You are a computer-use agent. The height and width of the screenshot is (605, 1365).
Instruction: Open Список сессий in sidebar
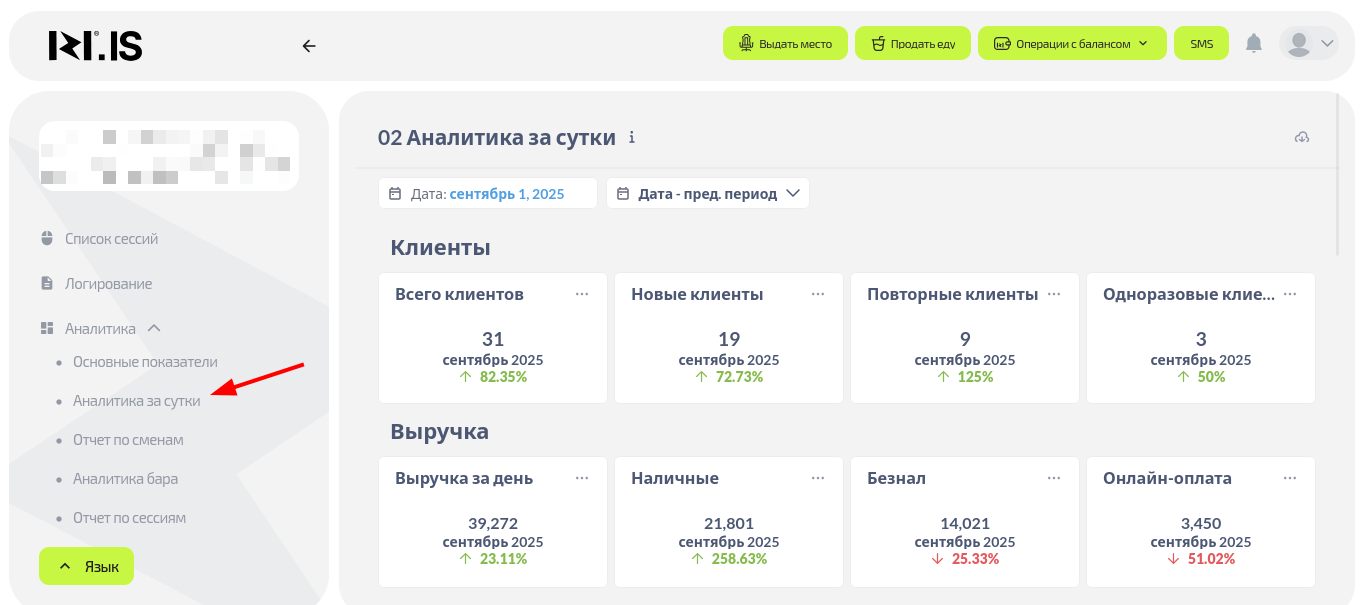pyautogui.click(x=111, y=239)
